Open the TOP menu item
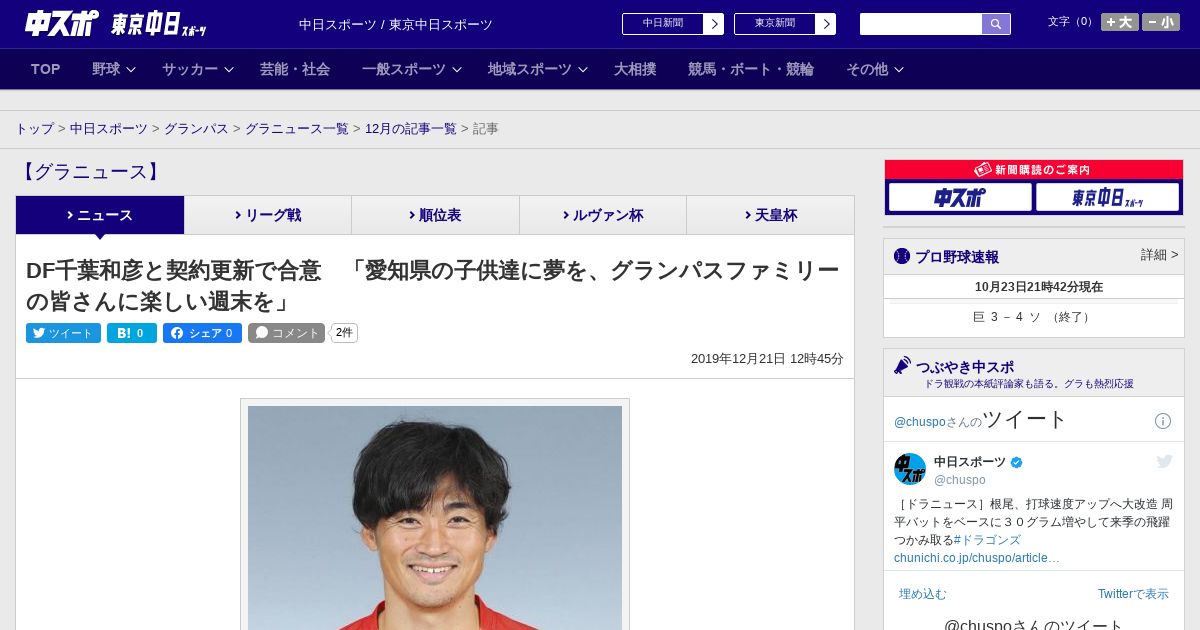The image size is (1200, 630). (46, 69)
